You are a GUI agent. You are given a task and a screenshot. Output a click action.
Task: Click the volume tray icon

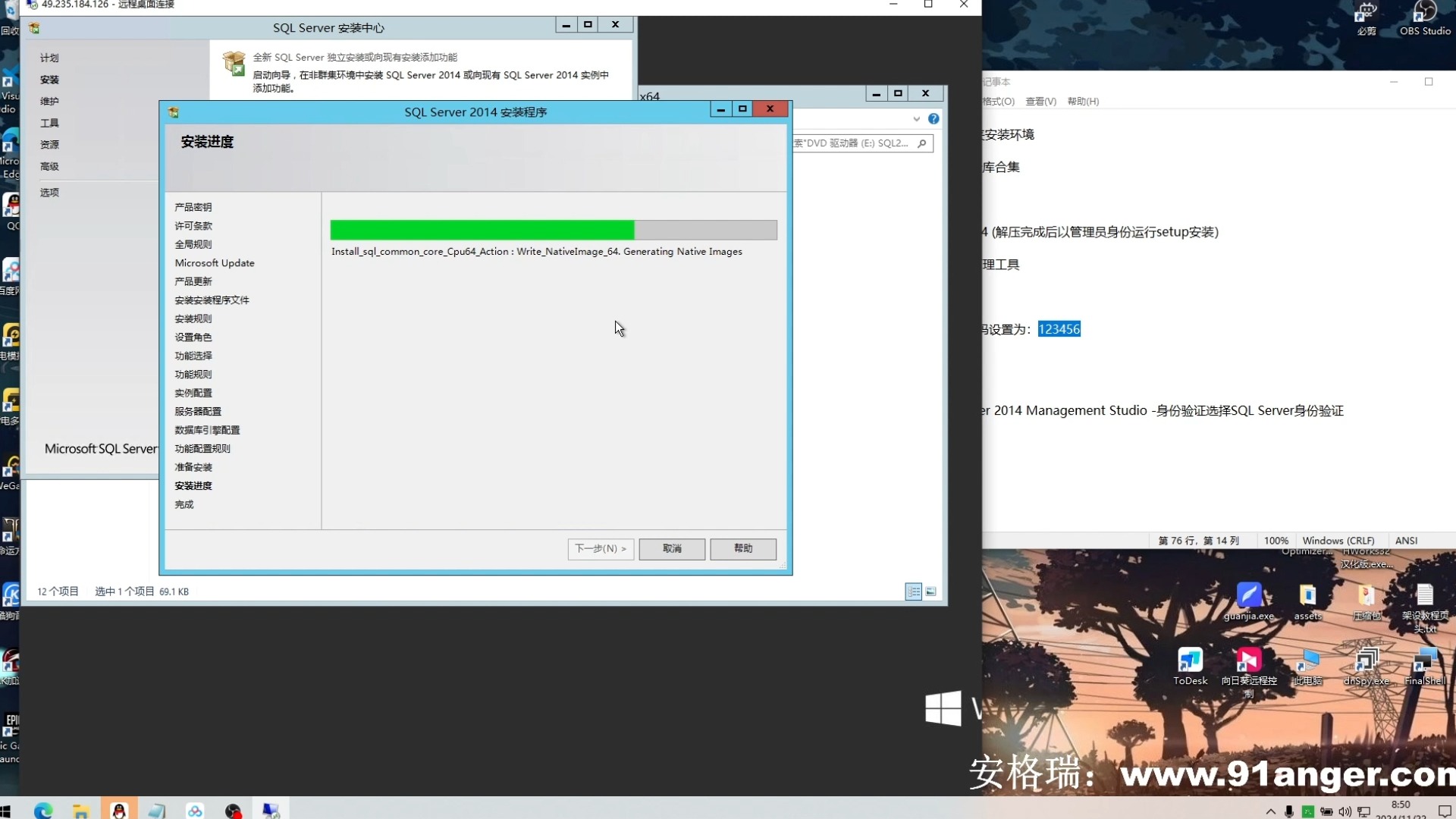1345,811
